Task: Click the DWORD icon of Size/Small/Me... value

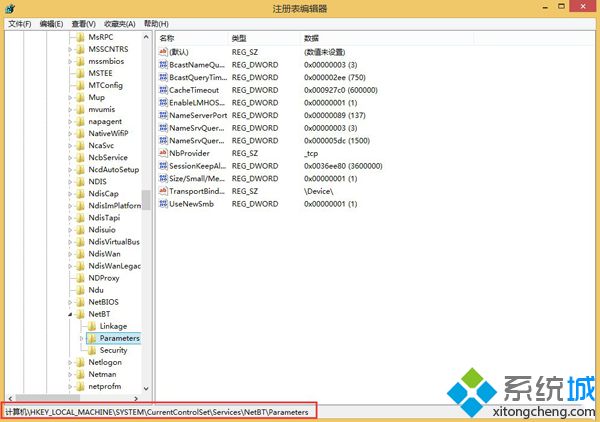Action: coord(163,178)
